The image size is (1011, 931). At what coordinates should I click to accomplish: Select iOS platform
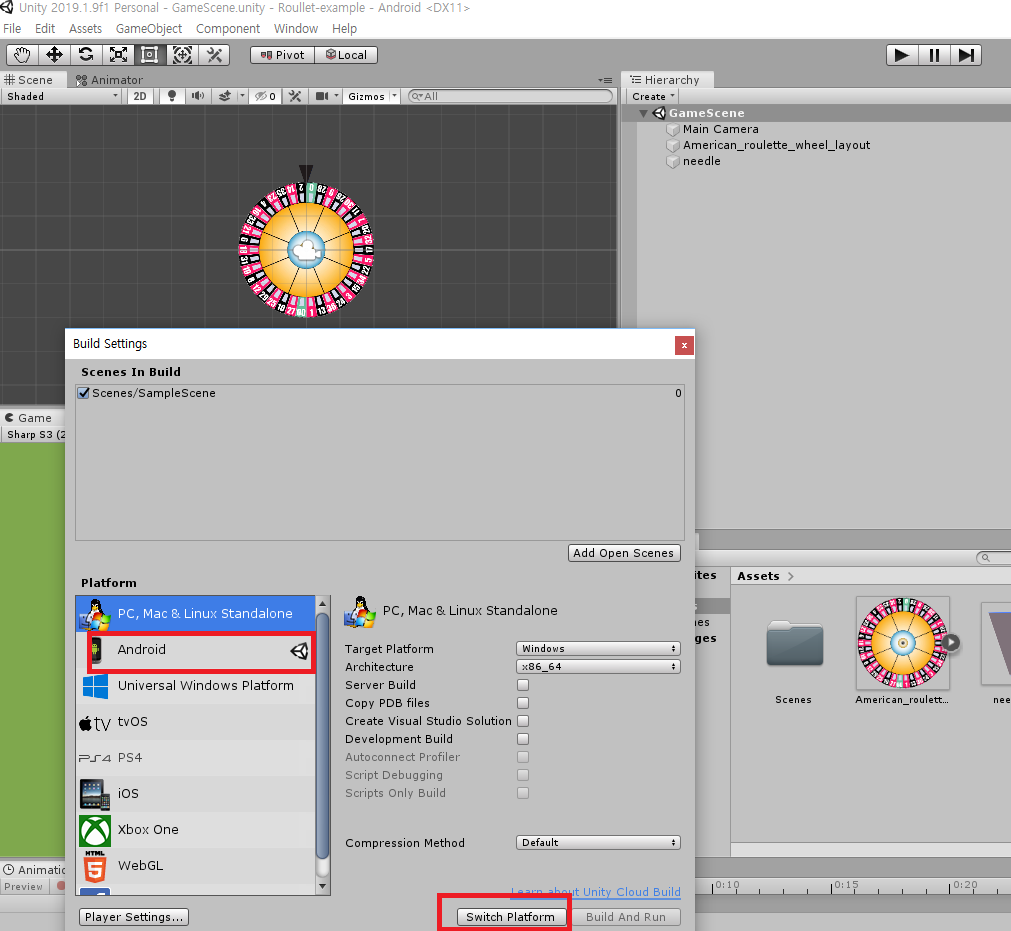(x=195, y=794)
